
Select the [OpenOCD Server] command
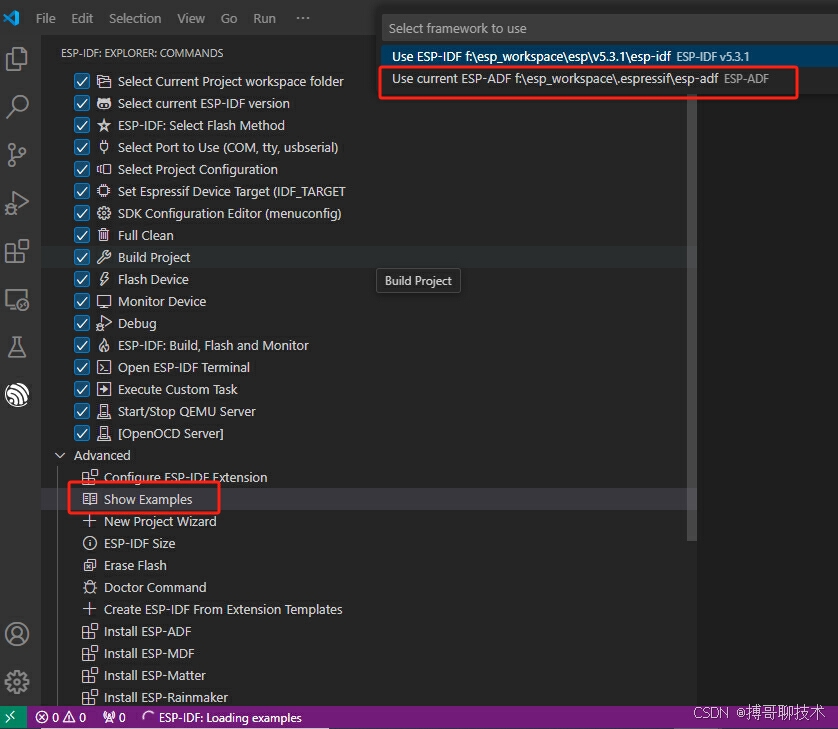click(170, 433)
